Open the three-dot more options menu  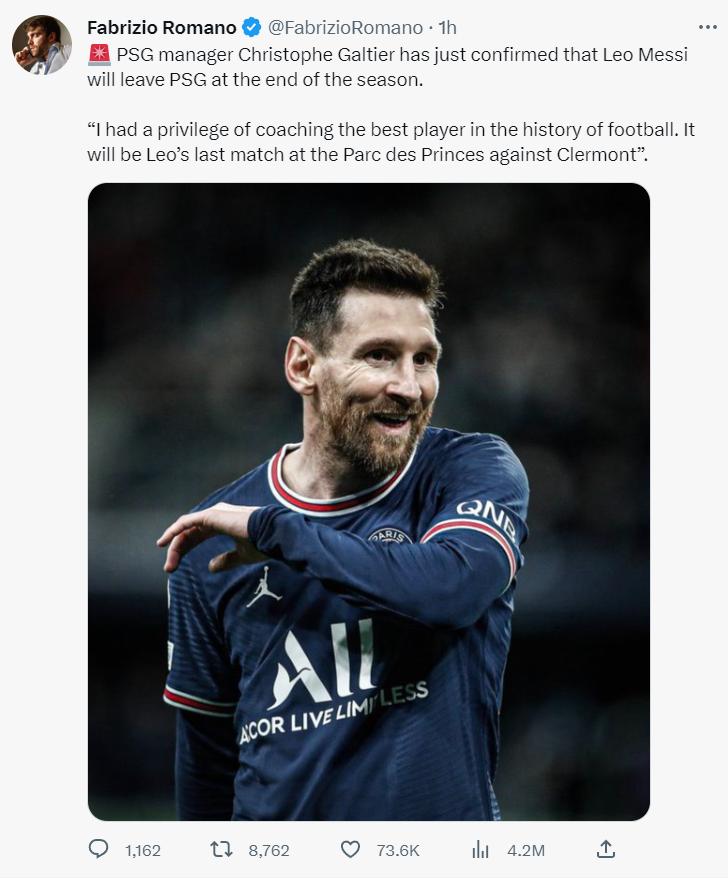707,27
